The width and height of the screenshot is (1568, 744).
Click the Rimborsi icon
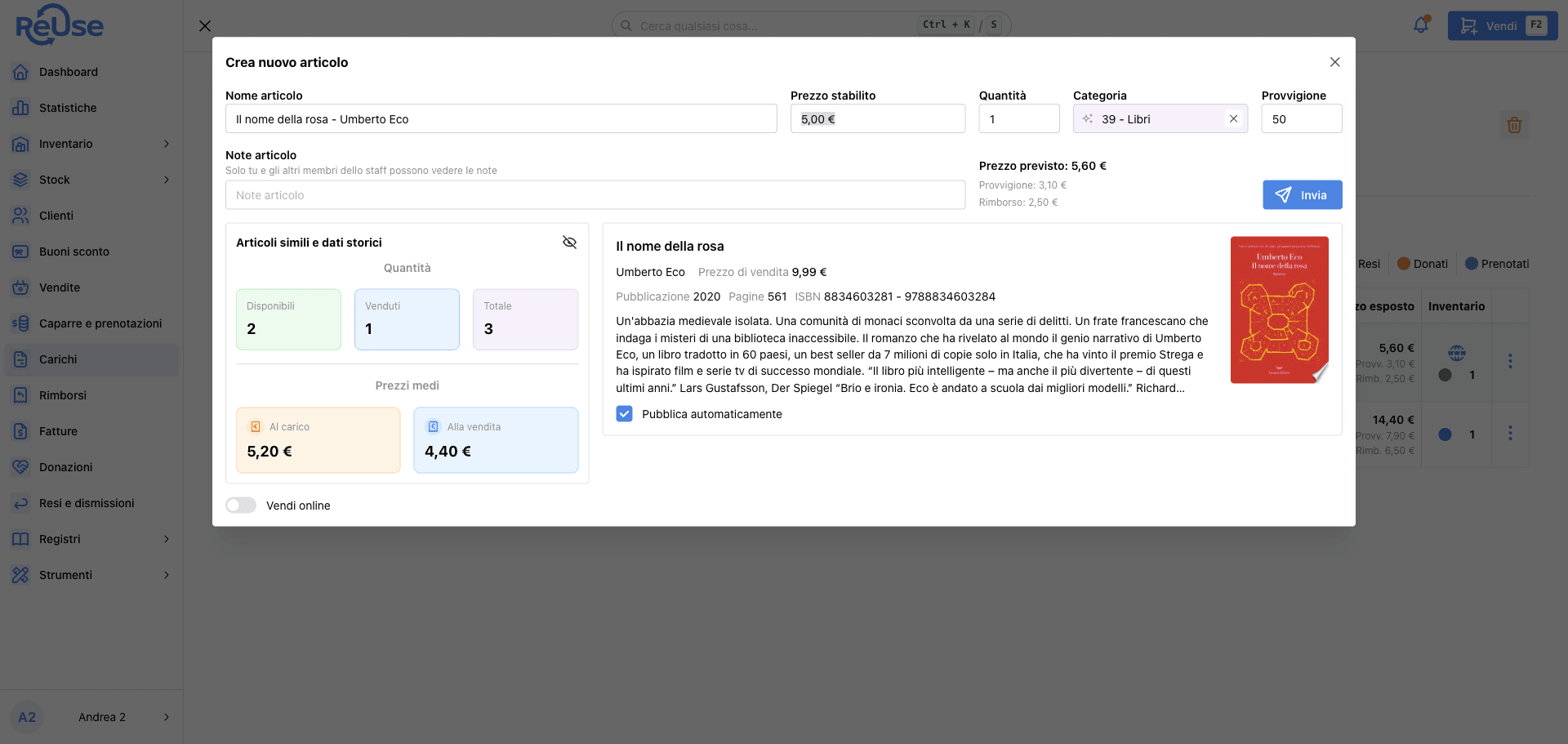20,395
